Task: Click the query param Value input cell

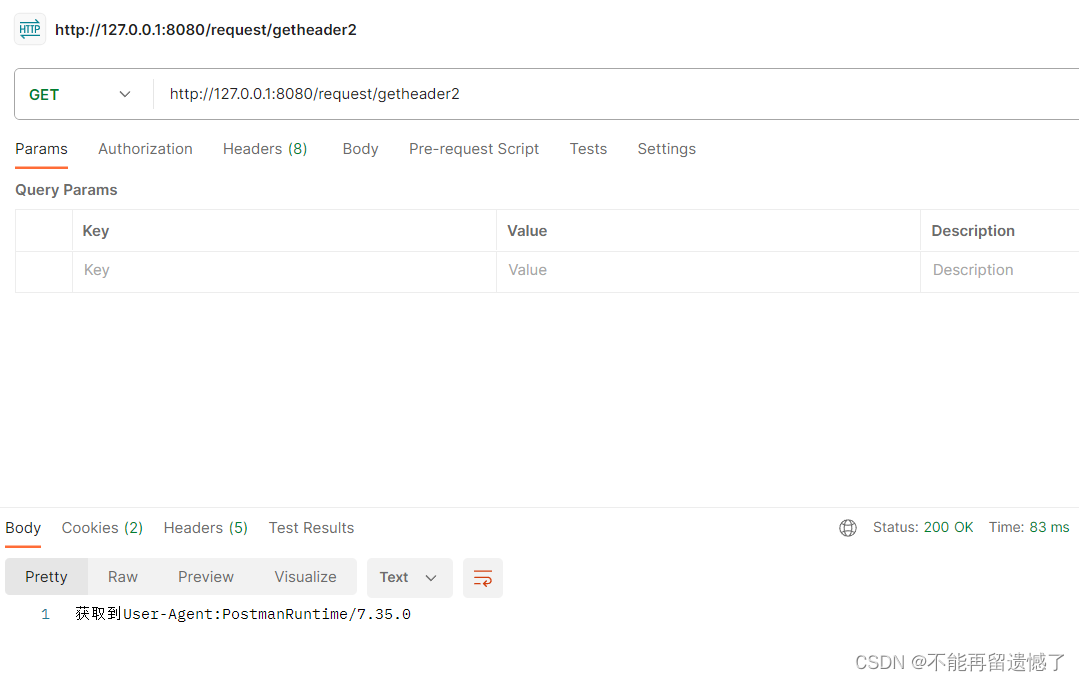Action: click(708, 270)
